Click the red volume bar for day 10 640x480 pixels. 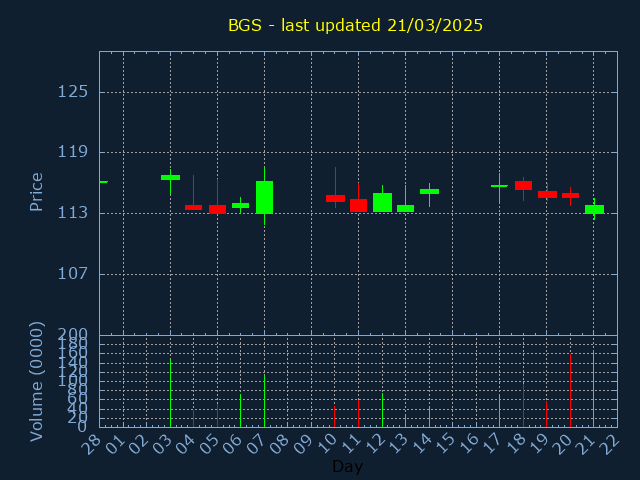tap(334, 417)
